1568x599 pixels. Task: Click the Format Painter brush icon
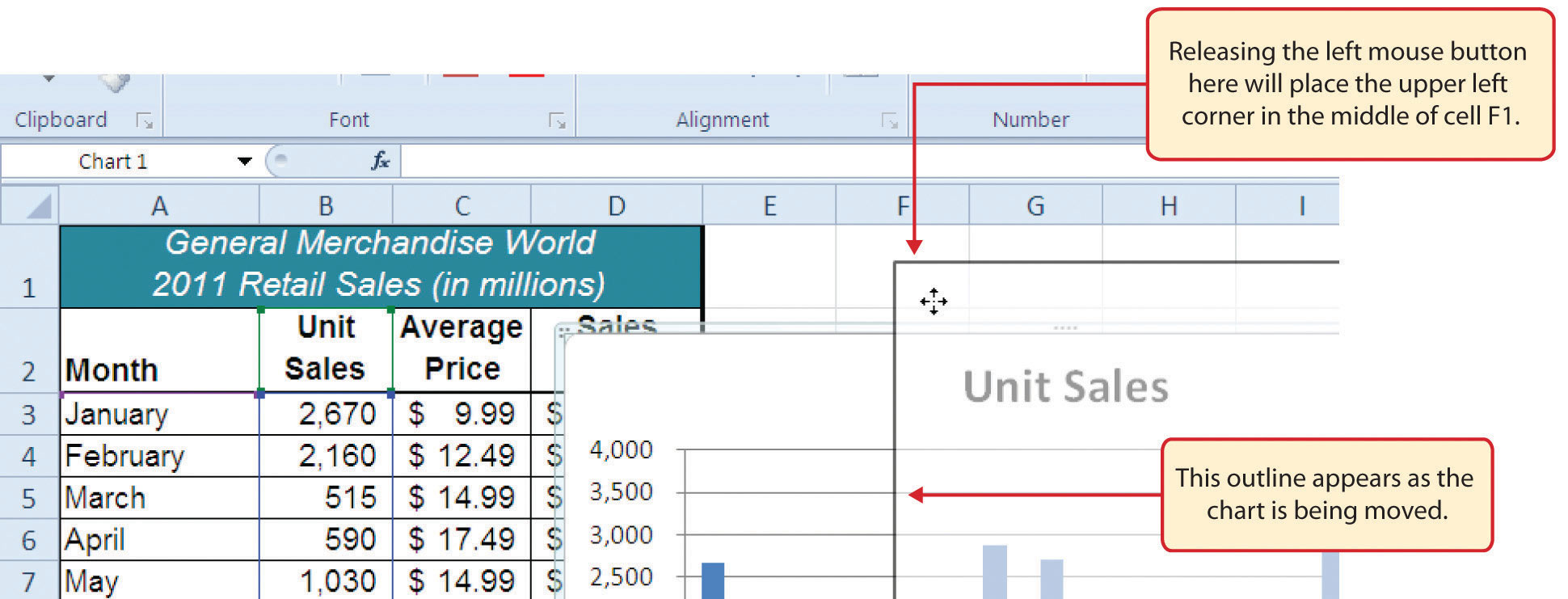[x=116, y=82]
